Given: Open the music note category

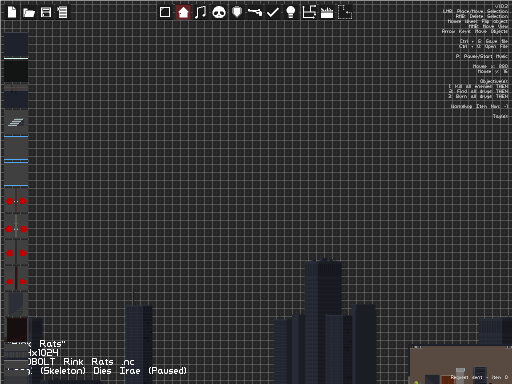Looking at the screenshot, I should coord(200,12).
